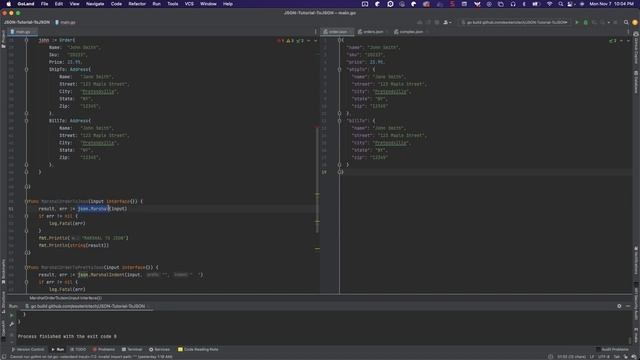Open the Version Control tool window
Screen dimensions: 640x360
(x=28, y=349)
